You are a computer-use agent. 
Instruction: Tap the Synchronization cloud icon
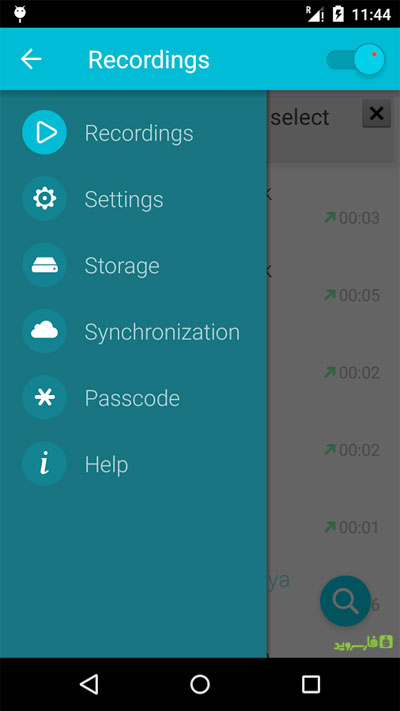[x=44, y=331]
